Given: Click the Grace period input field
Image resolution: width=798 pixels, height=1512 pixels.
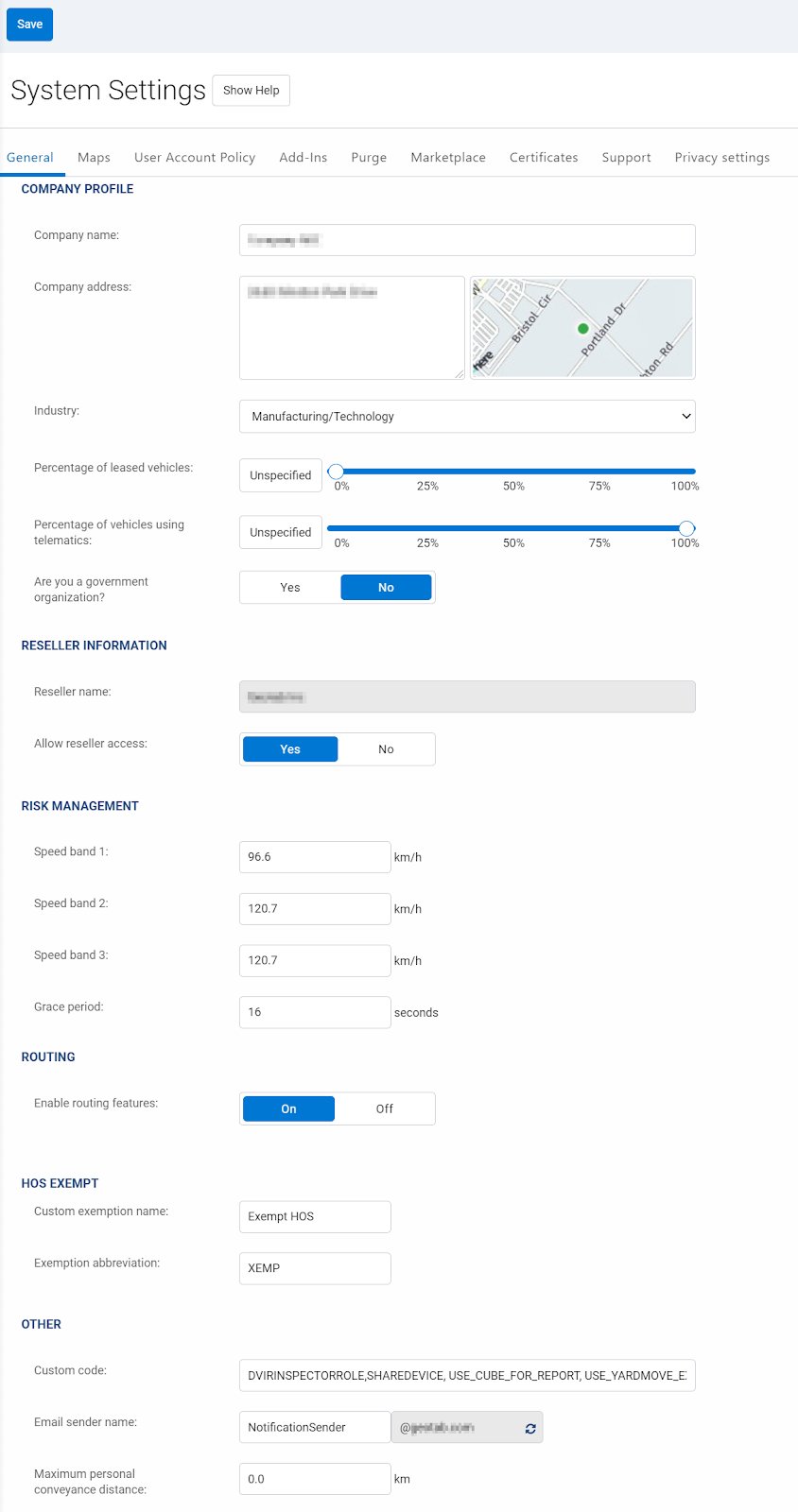Looking at the screenshot, I should [x=314, y=1012].
